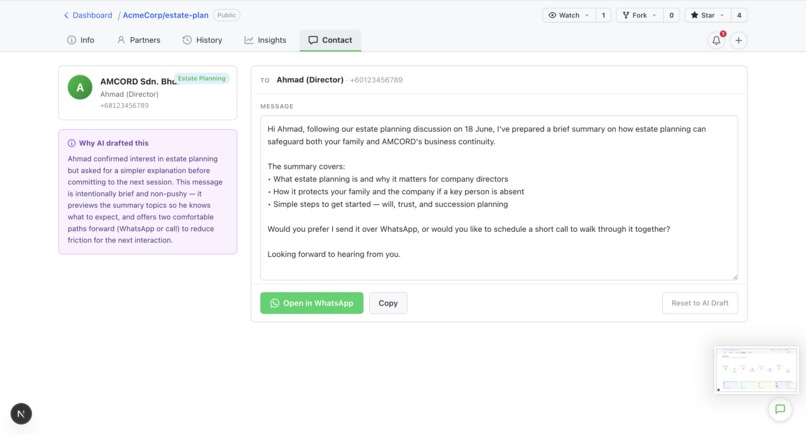806x435 pixels.
Task: Open the chat bubble widget
Action: pos(780,409)
